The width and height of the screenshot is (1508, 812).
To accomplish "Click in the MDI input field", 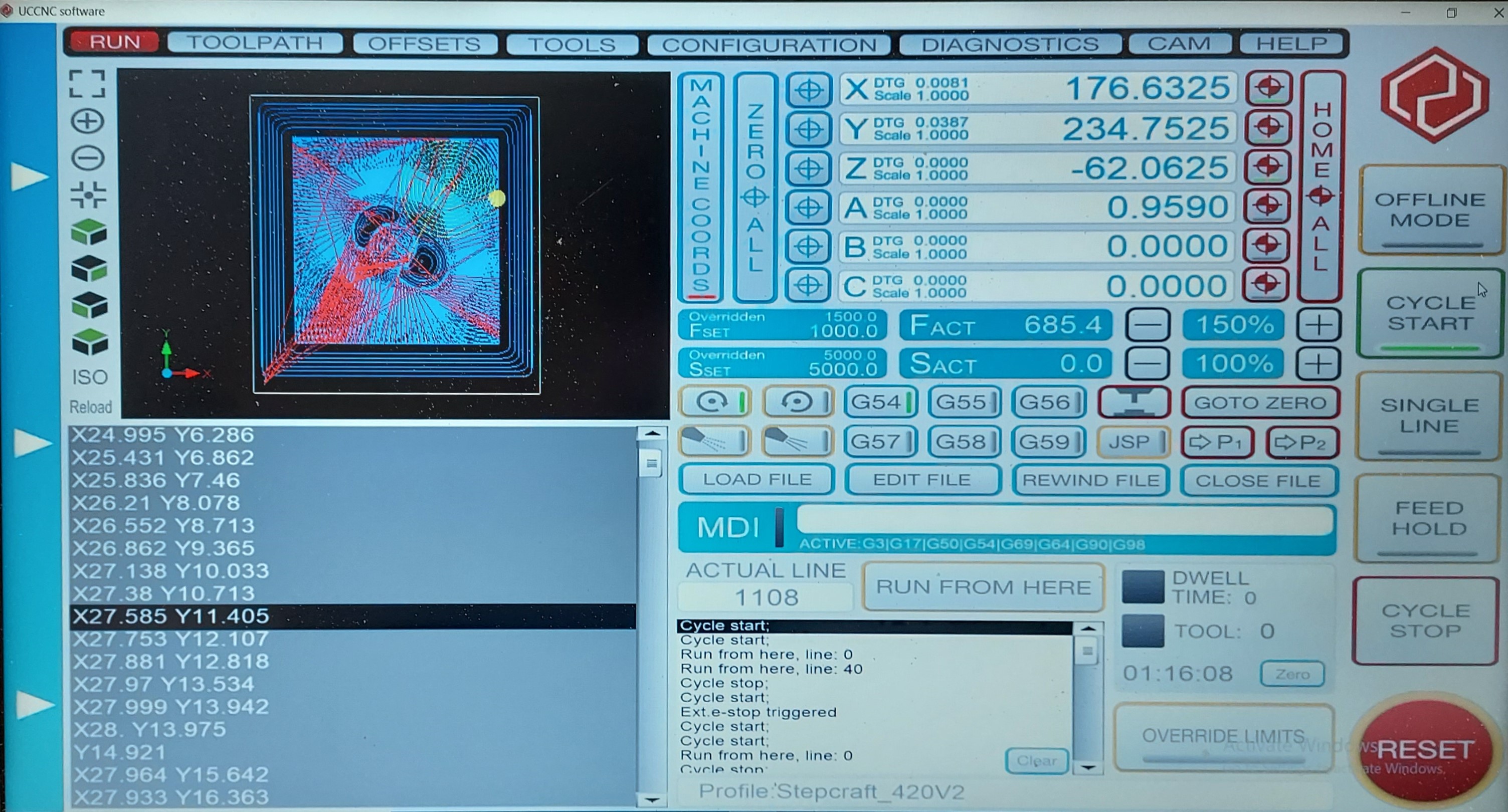I will (x=1065, y=520).
